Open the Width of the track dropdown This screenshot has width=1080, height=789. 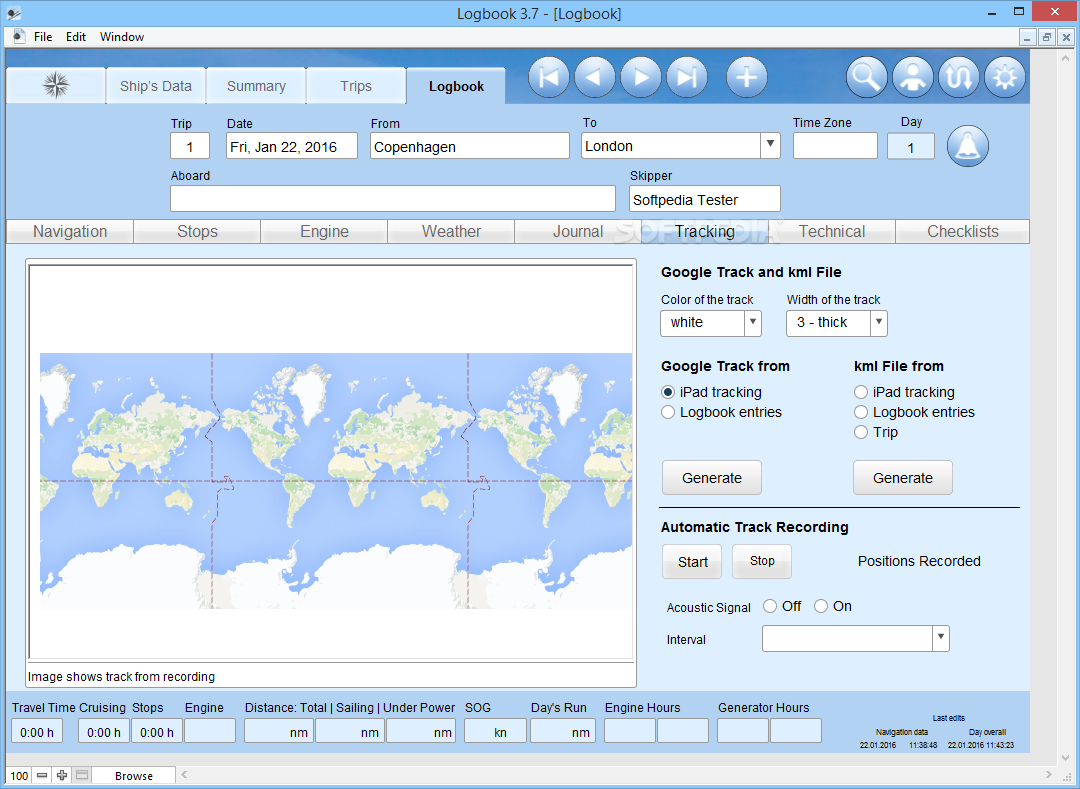pyautogui.click(x=879, y=322)
